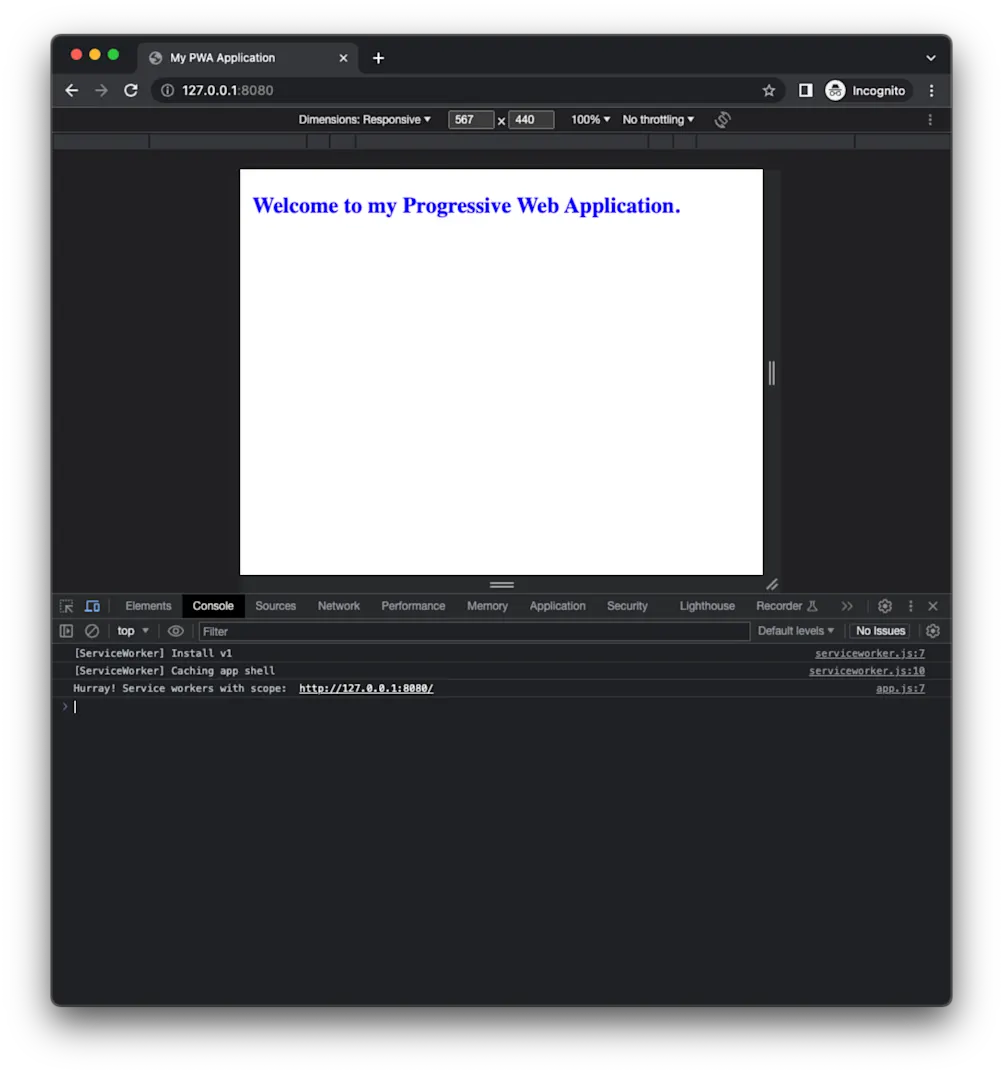Open console settings gear
1003x1074 pixels.
click(x=932, y=631)
